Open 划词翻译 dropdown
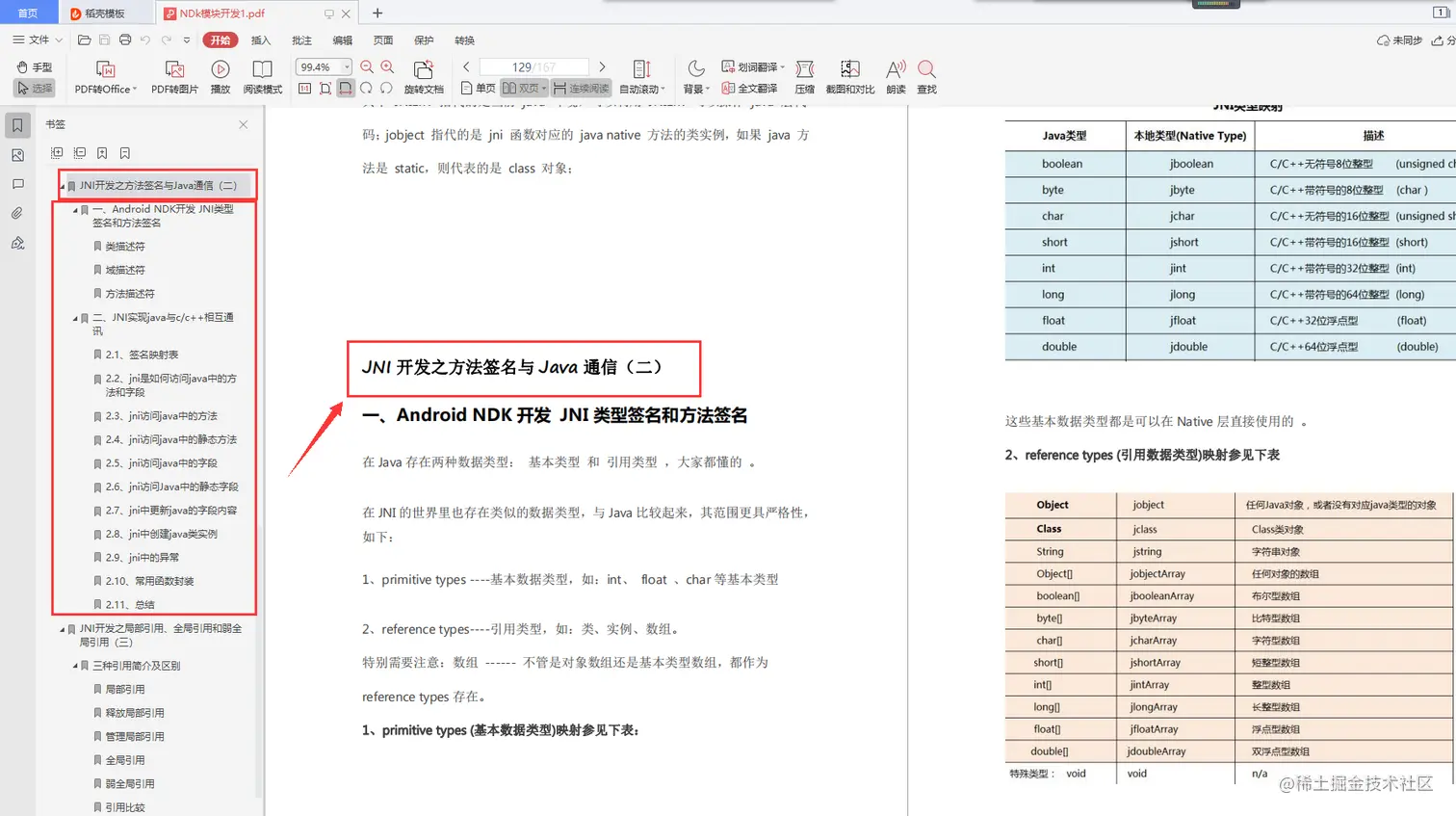Screen dimensions: 1456x816 click(753, 67)
